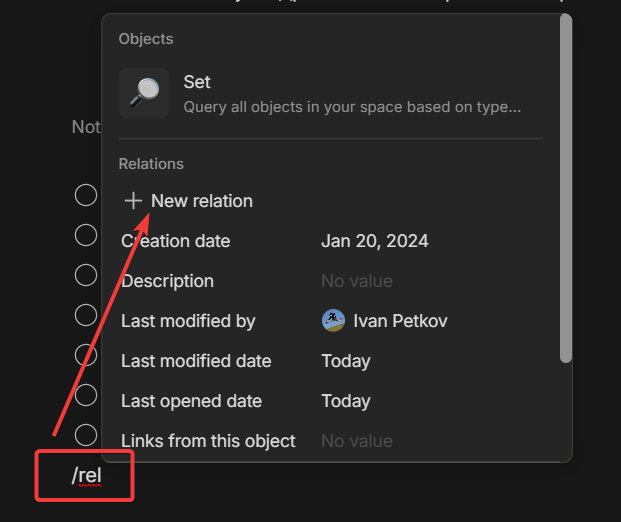Screen dimensions: 621x522
Task: Click the No value field beside Description
Action: (x=357, y=281)
